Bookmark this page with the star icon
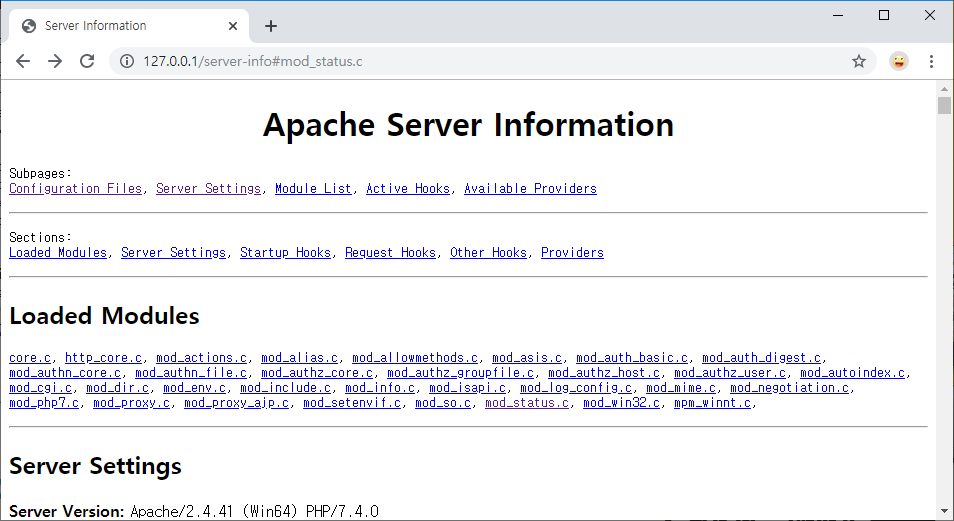This screenshot has width=954, height=521. coord(858,61)
